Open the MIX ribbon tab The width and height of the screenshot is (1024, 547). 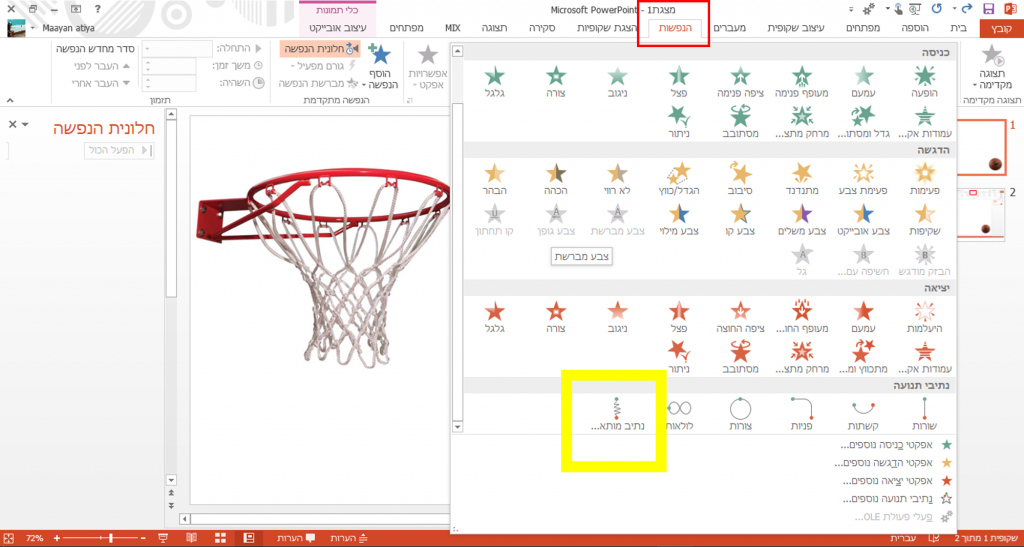pyautogui.click(x=453, y=28)
